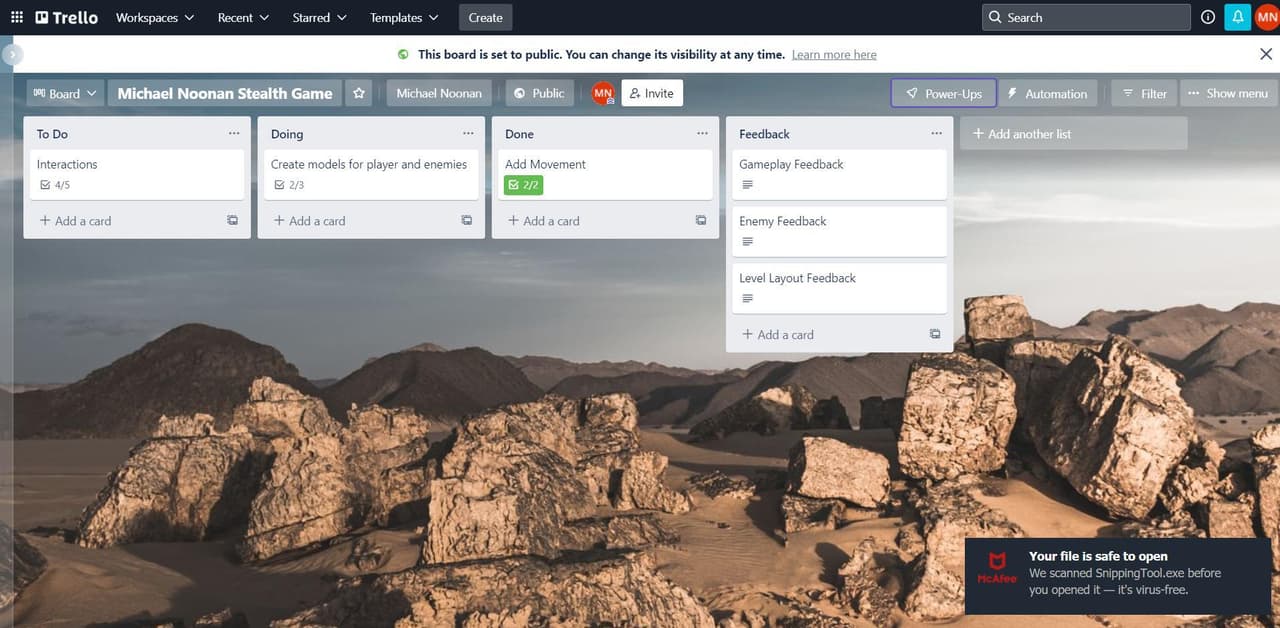Open the 2/3 checklist badge on models card
The height and width of the screenshot is (628, 1280).
click(289, 185)
